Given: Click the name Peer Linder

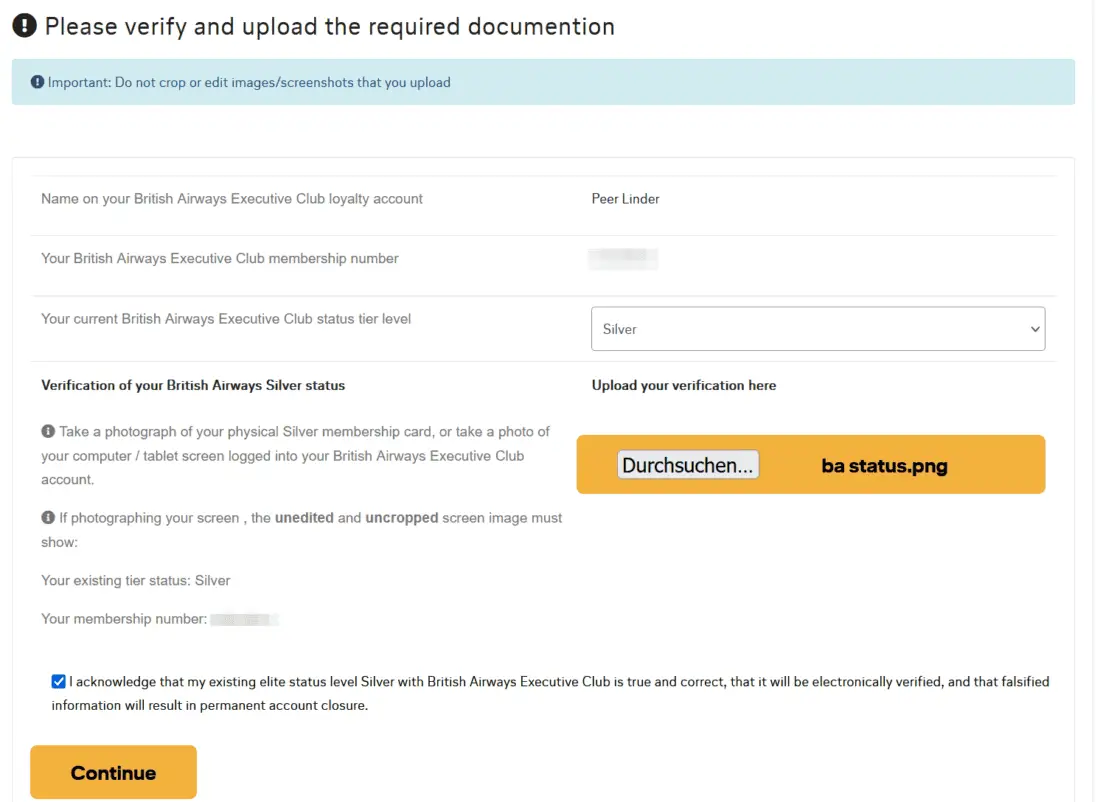Looking at the screenshot, I should [625, 199].
